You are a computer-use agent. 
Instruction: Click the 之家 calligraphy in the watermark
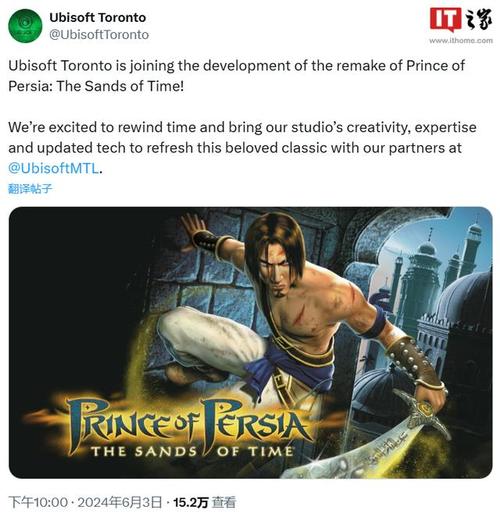click(479, 20)
